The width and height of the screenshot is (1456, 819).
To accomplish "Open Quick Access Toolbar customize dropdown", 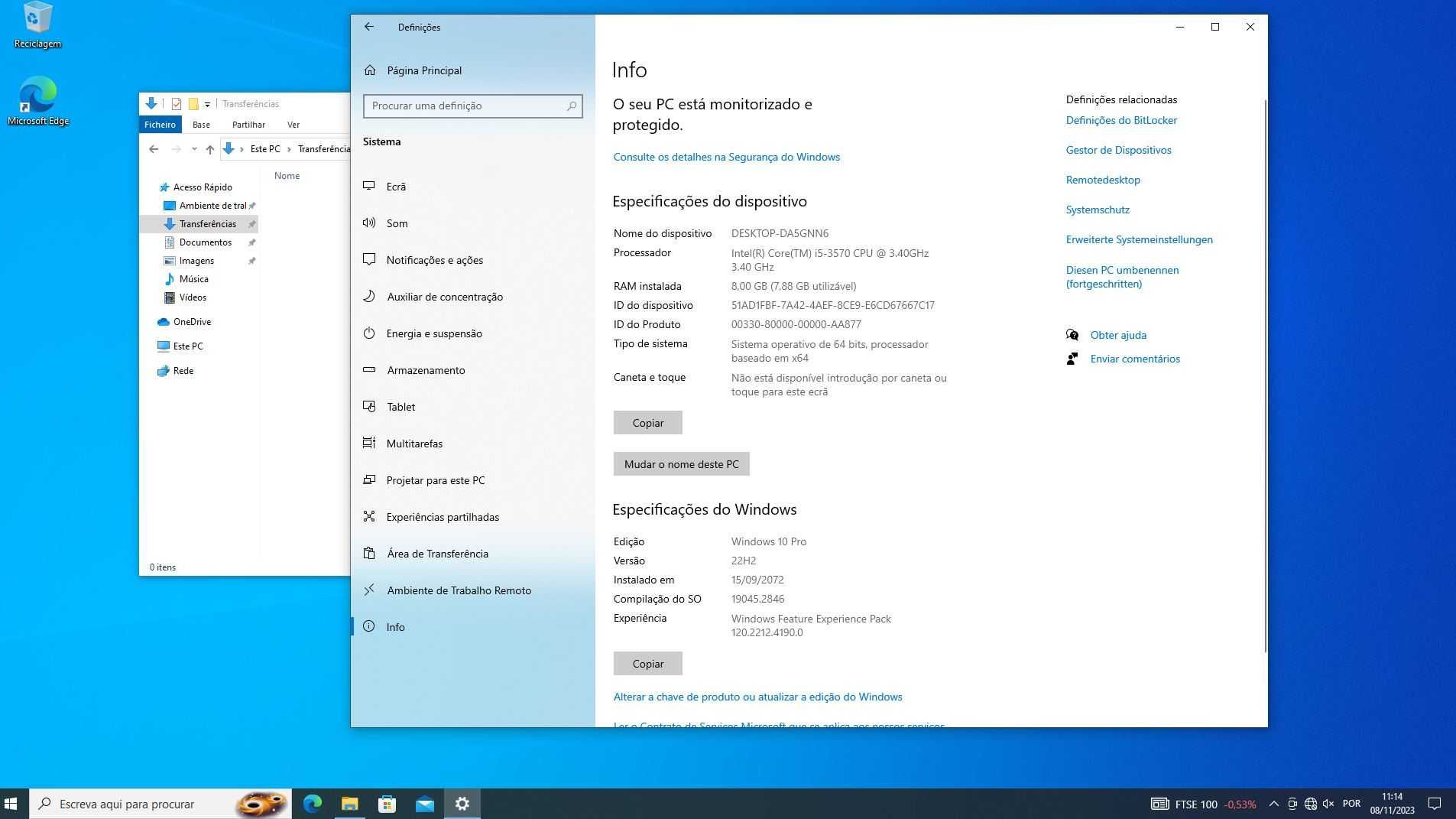I will coord(207,104).
